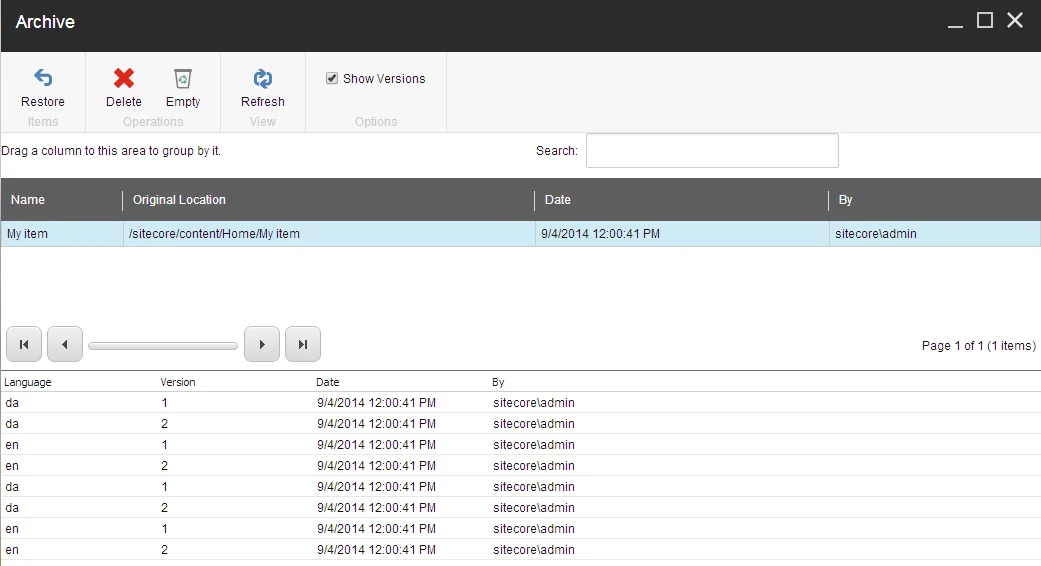Click 'Drag a column to this area' grouping text

[x=111, y=151]
